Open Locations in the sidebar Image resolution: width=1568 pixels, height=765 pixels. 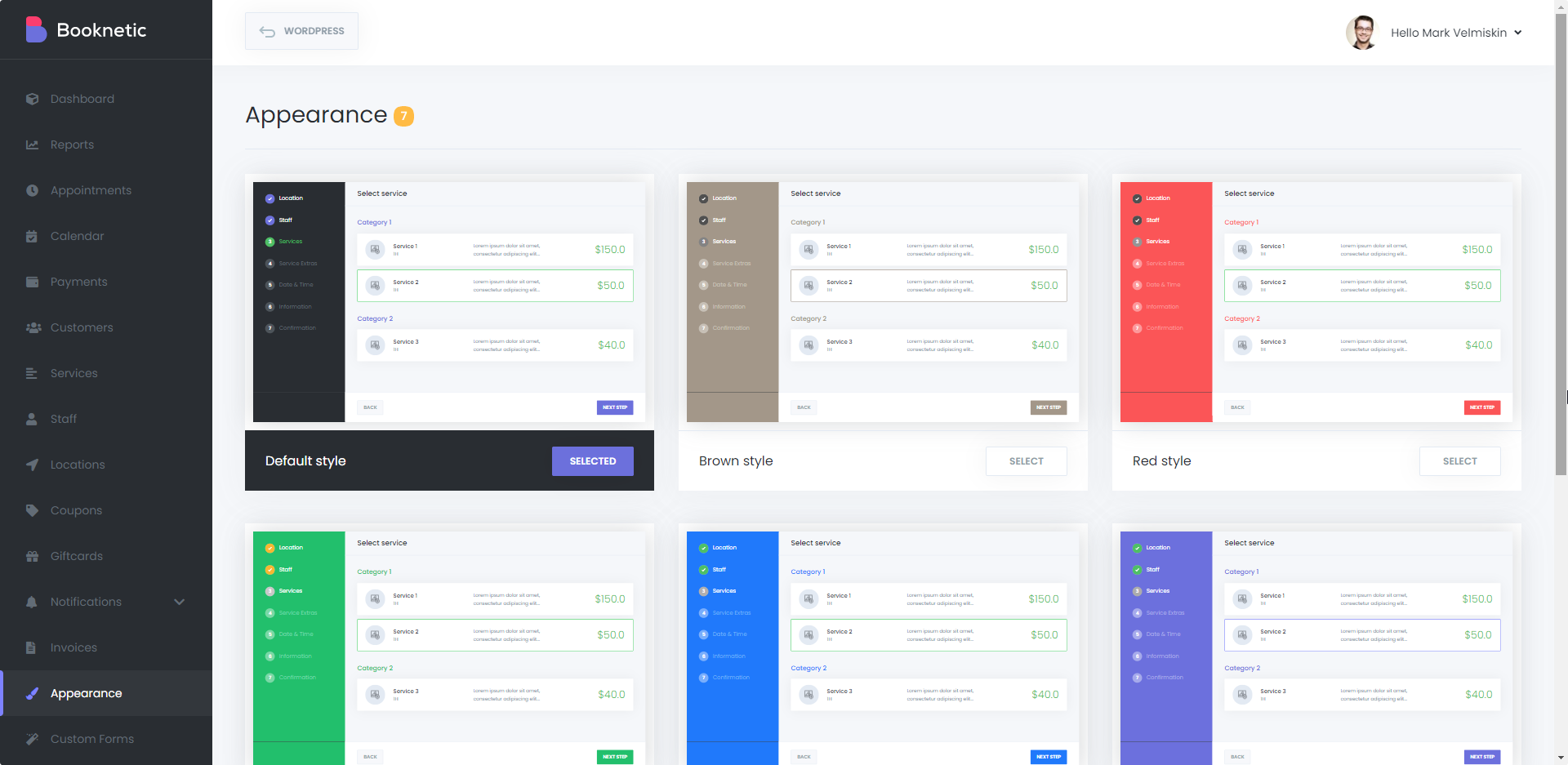[x=106, y=465]
